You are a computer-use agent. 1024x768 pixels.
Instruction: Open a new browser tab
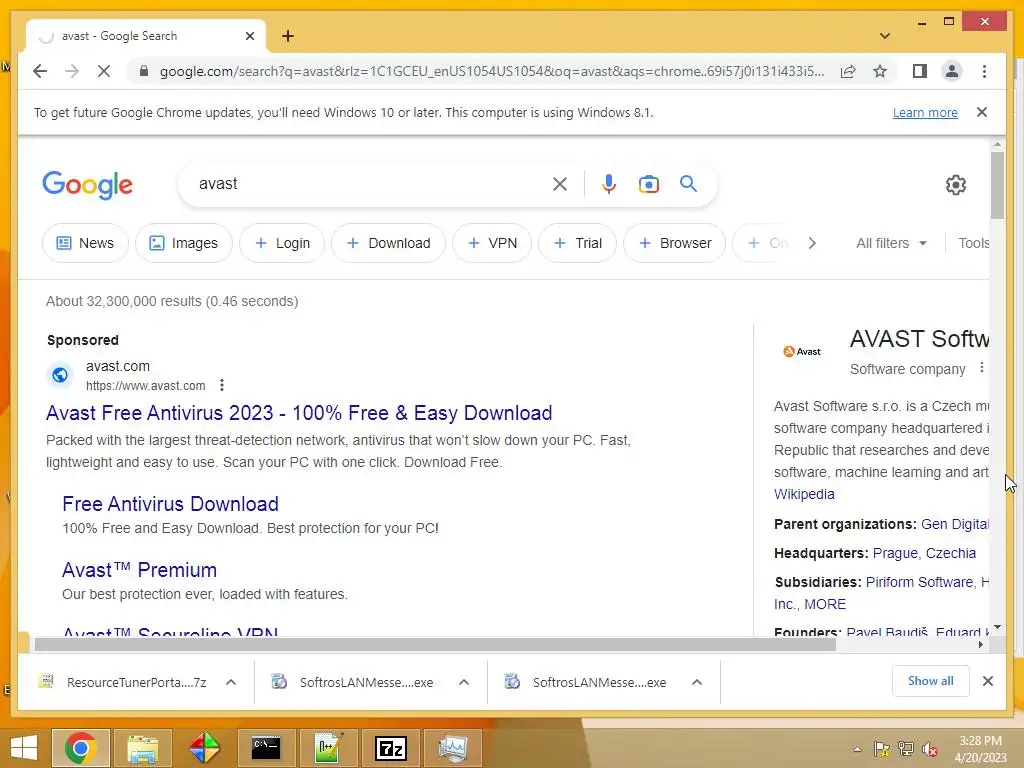(x=288, y=36)
